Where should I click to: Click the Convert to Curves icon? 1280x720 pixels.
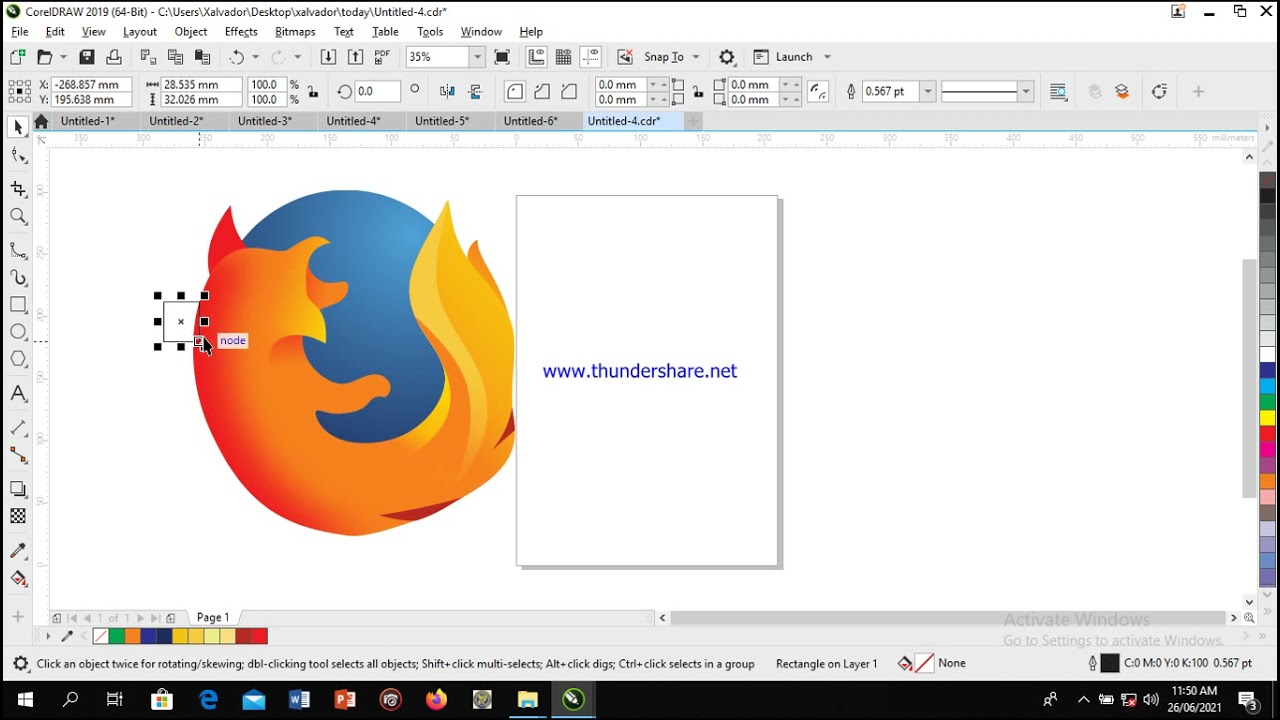pyautogui.click(x=1159, y=92)
